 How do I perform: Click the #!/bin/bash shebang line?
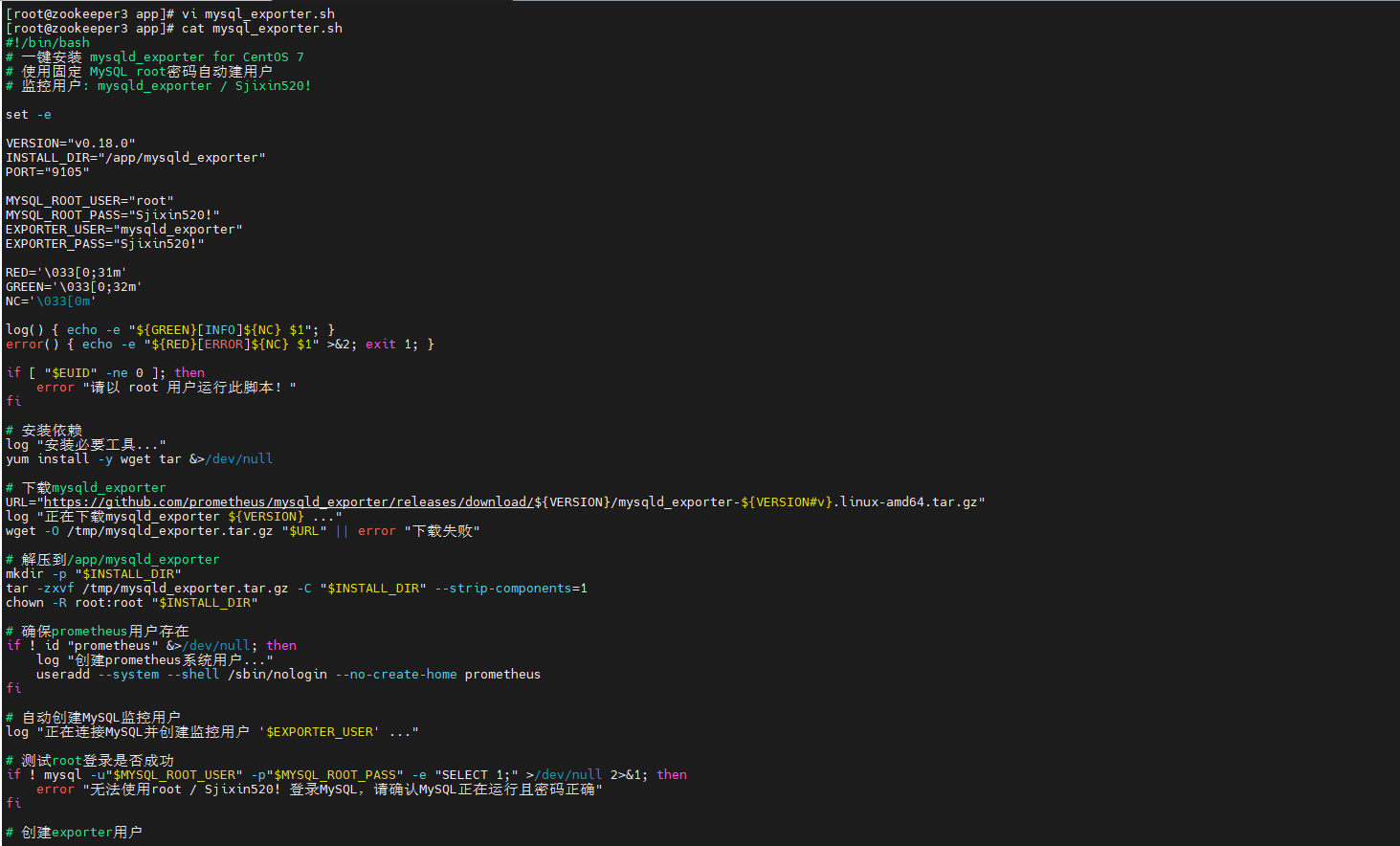(48, 42)
